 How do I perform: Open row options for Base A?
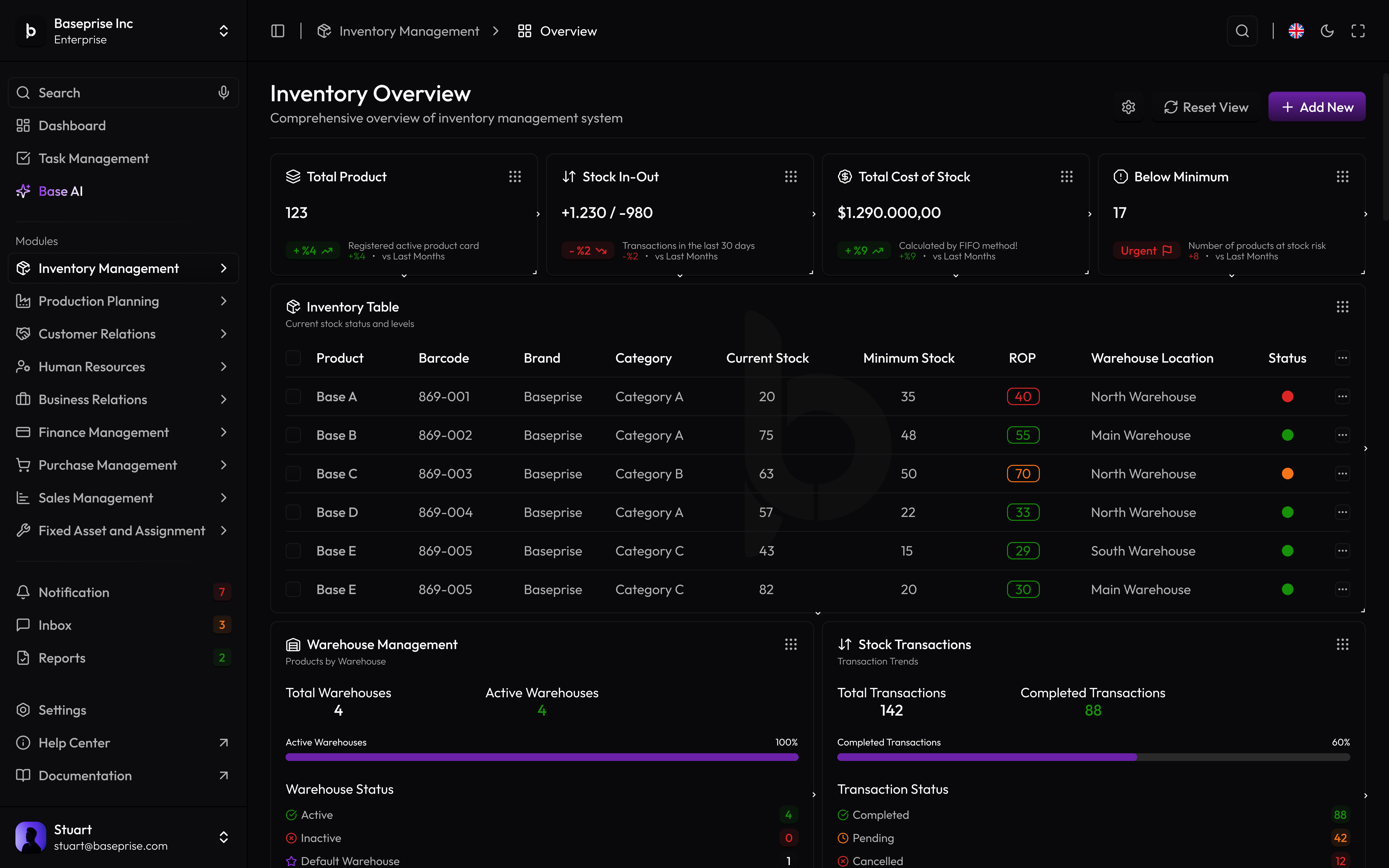pos(1342,396)
